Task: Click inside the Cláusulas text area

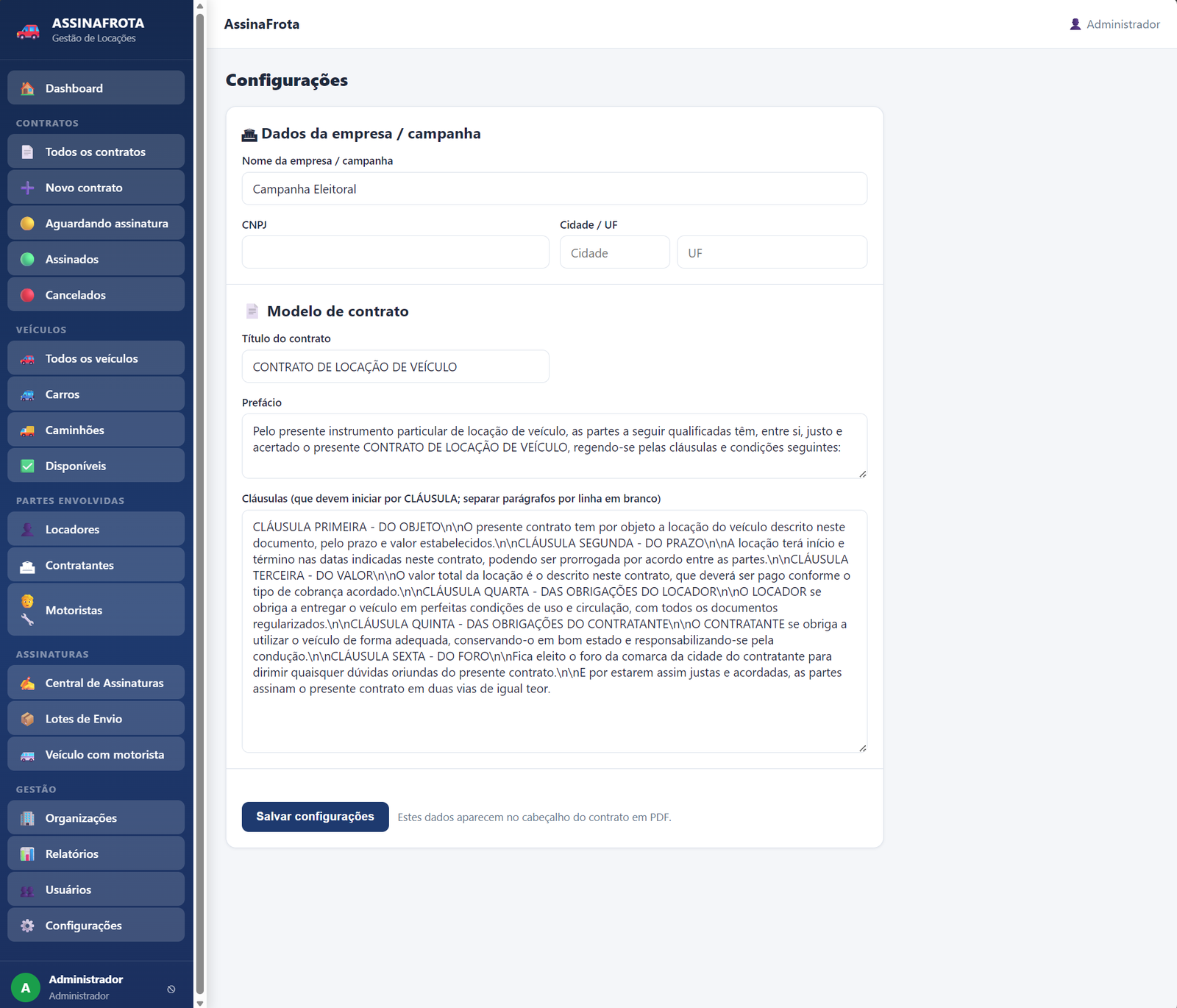Action: 555,631
